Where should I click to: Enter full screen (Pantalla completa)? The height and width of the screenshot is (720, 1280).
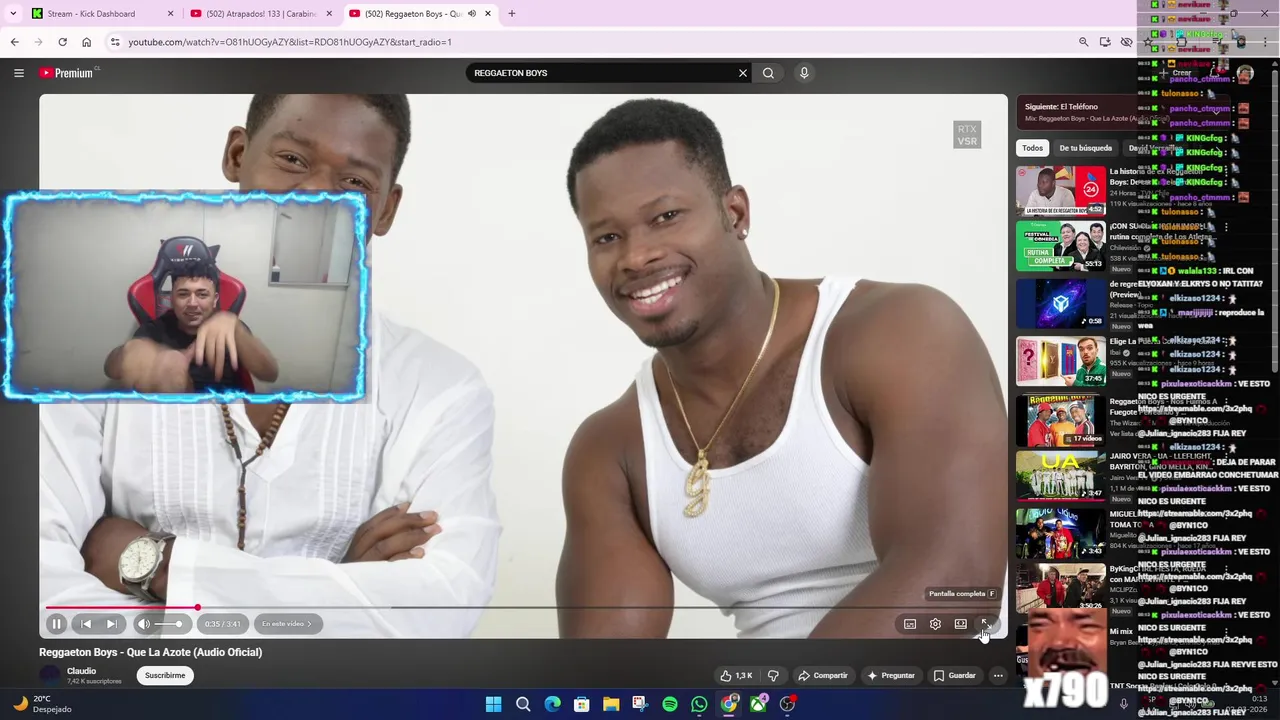pos(985,624)
